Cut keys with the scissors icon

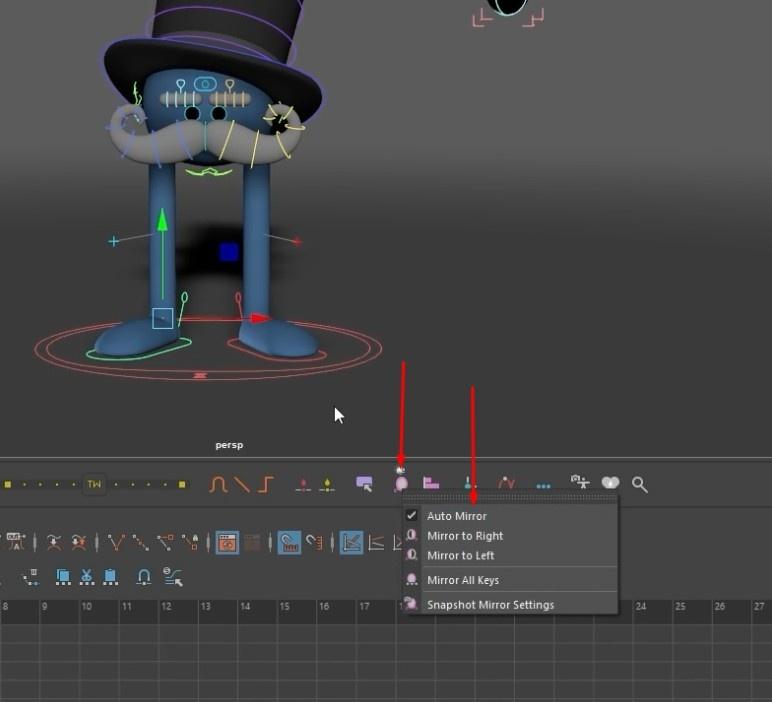[x=87, y=576]
